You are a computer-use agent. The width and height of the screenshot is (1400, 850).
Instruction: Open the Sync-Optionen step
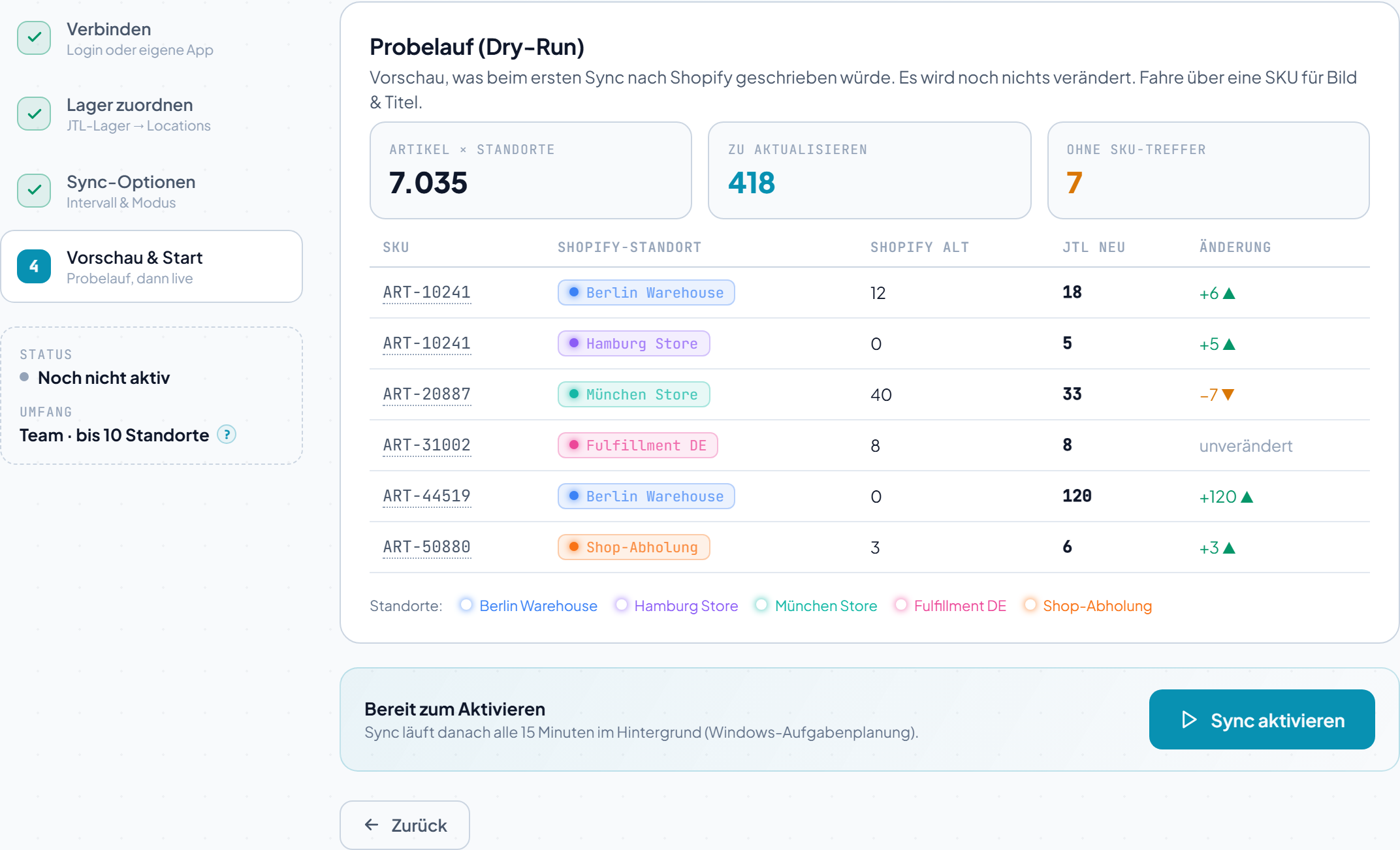pyautogui.click(x=151, y=191)
